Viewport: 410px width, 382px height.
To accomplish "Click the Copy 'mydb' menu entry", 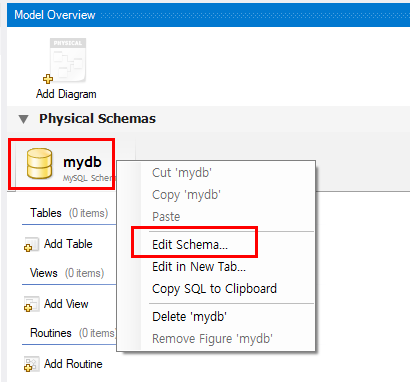I will coord(186,195).
